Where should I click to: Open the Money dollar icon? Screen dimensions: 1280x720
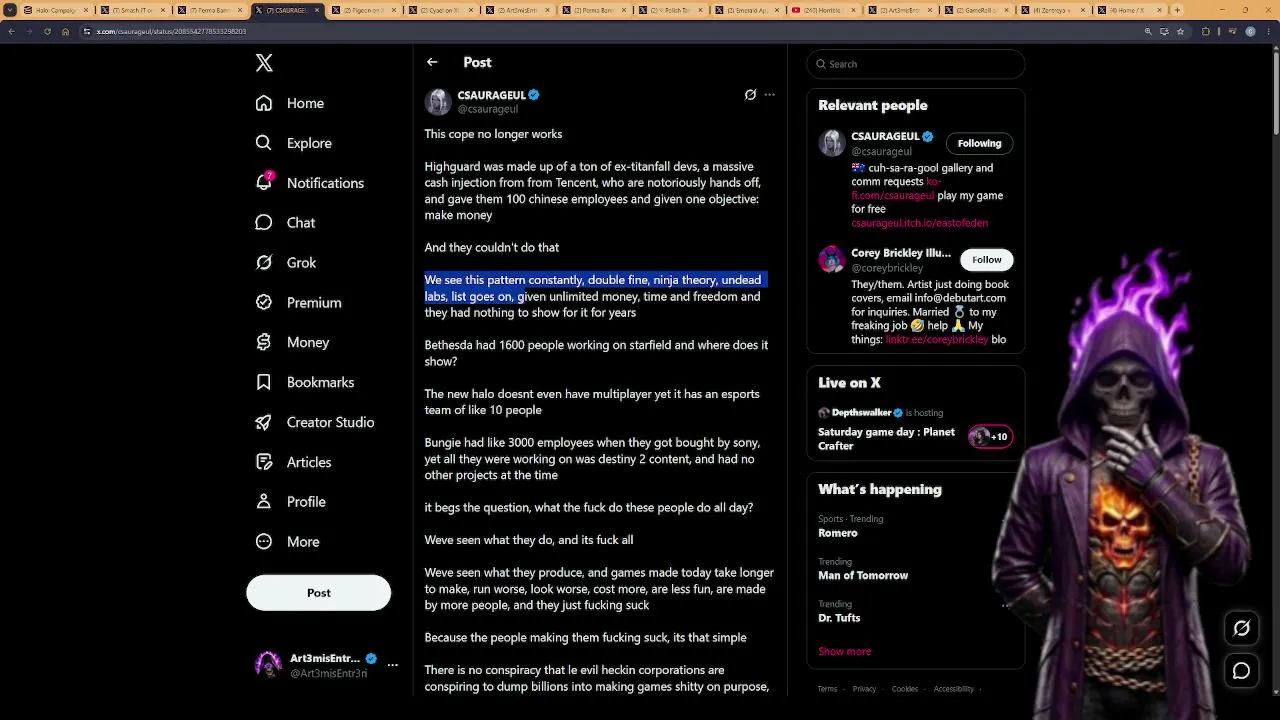[x=264, y=342]
